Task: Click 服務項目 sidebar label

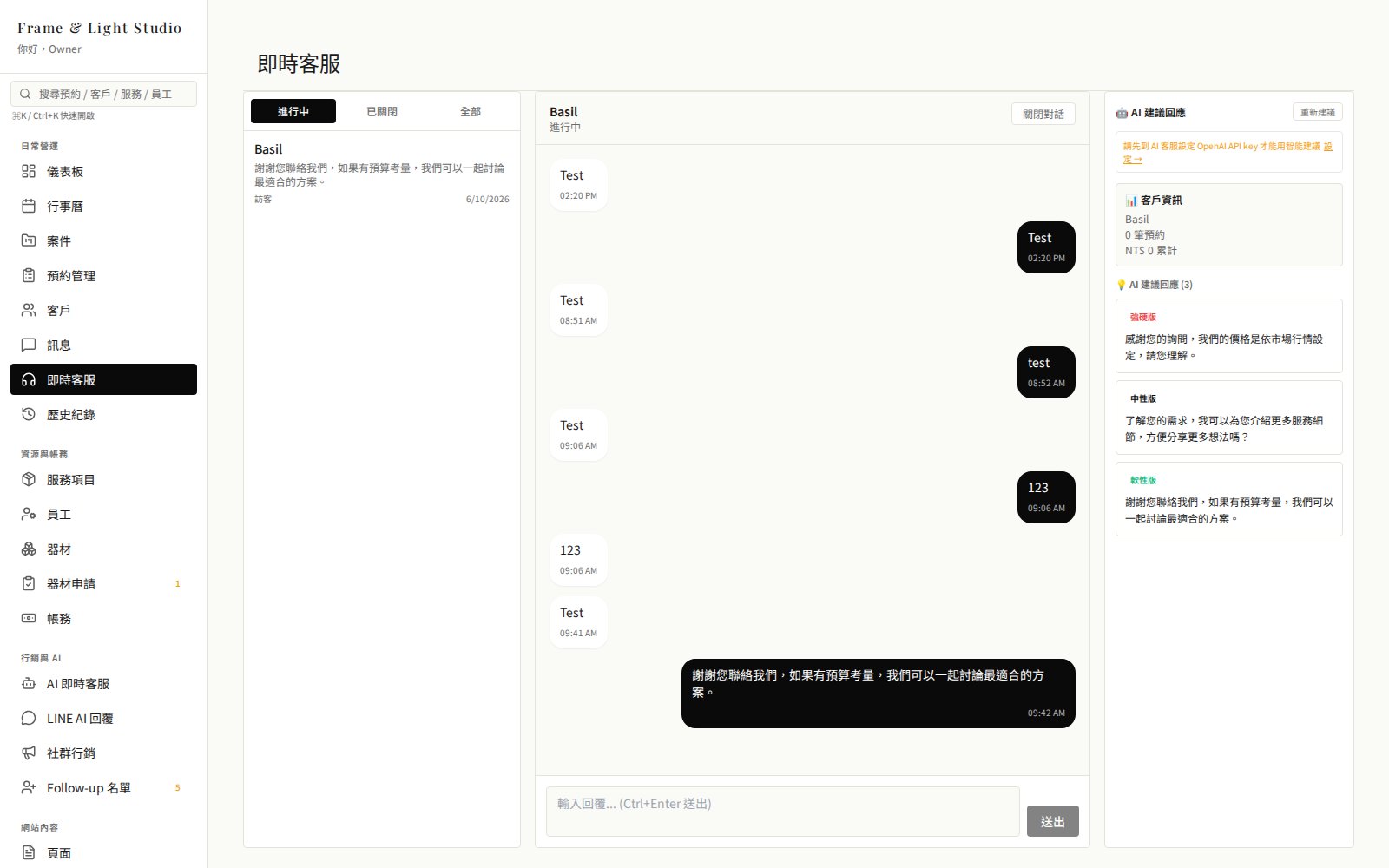Action: [x=71, y=479]
